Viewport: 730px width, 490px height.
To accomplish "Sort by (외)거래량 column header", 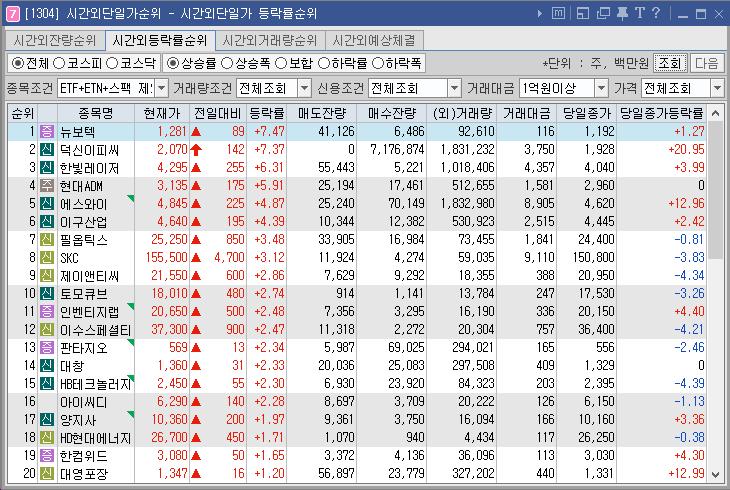I will click(x=461, y=113).
